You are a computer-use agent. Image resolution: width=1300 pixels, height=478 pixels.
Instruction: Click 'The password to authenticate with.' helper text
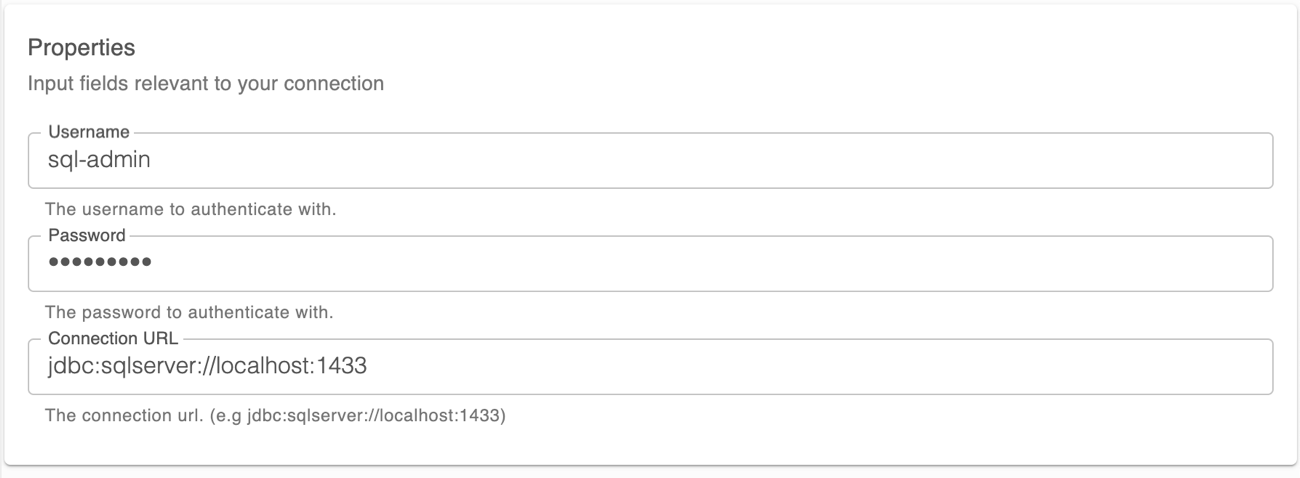tap(190, 312)
